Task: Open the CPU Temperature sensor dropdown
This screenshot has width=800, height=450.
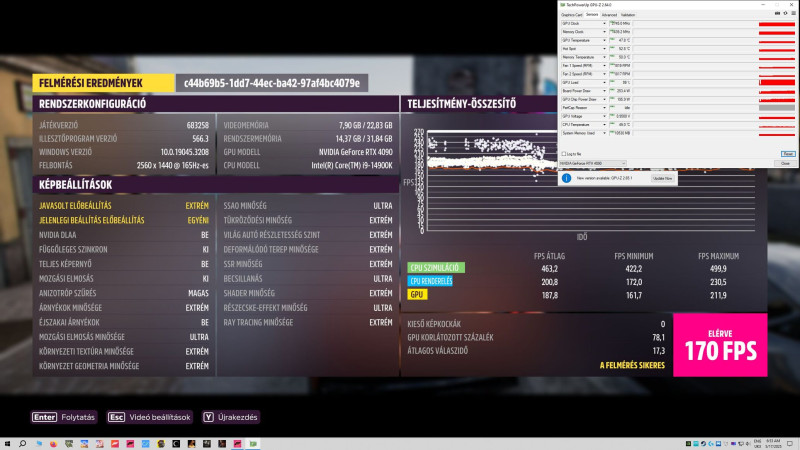Action: click(604, 124)
